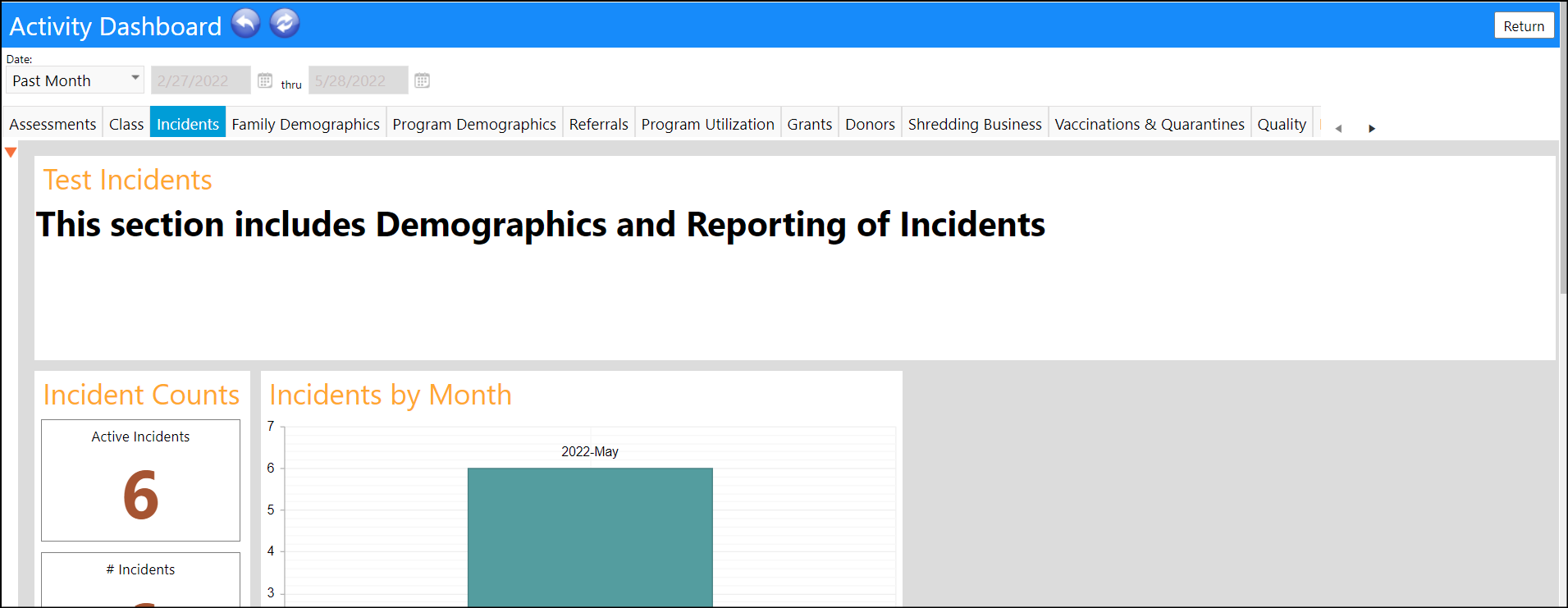Open the Program Utilization tab
The image size is (1568, 608).
click(x=708, y=124)
